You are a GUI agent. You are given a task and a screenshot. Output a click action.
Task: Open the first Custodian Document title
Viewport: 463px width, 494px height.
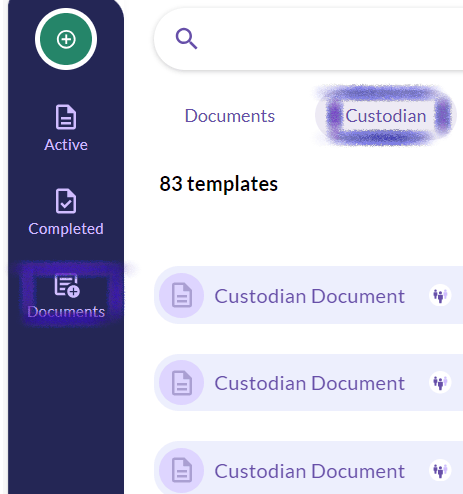[309, 296]
